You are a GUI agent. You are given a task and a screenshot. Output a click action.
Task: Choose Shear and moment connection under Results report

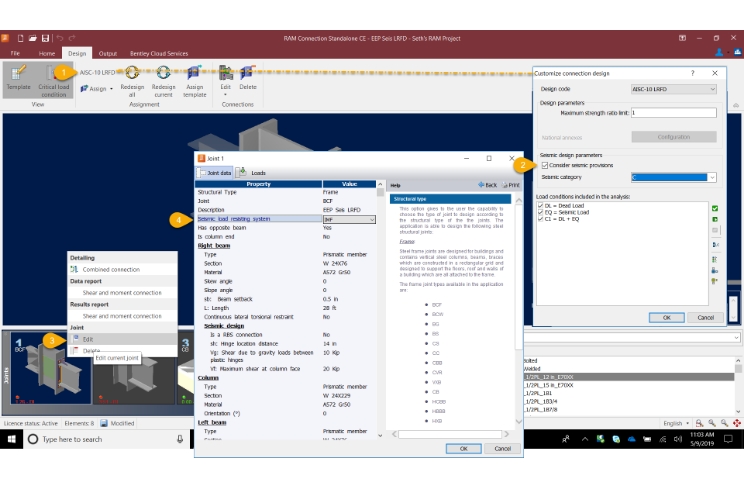coord(122,316)
